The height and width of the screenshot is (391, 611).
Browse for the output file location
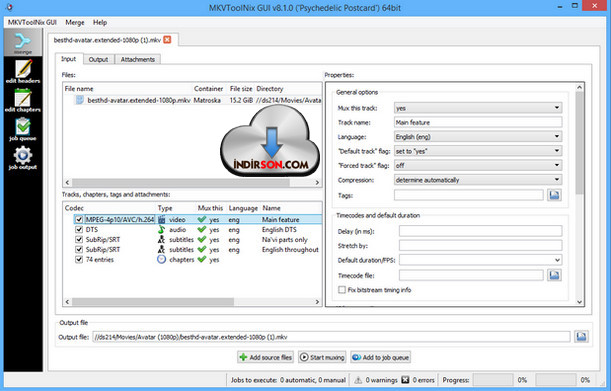581,336
